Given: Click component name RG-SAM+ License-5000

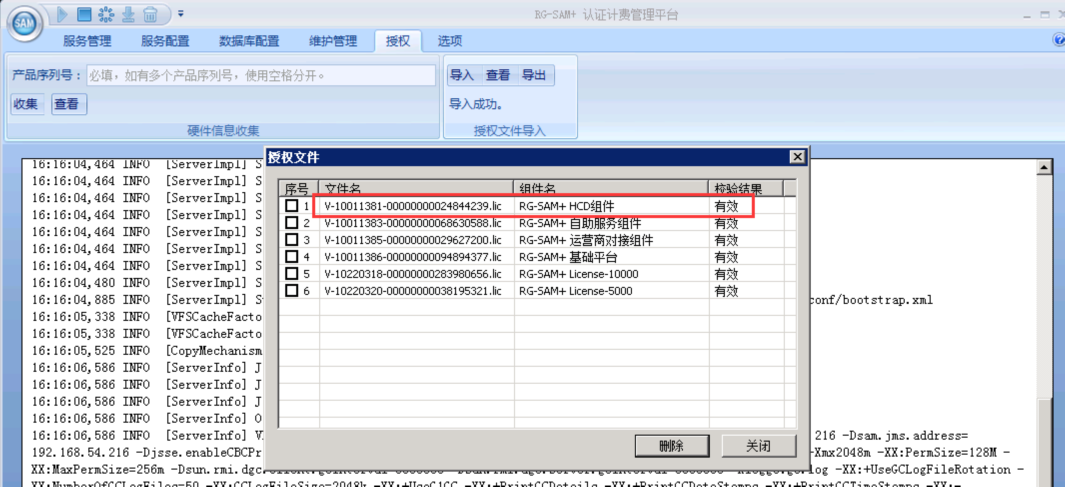Looking at the screenshot, I should tap(575, 291).
